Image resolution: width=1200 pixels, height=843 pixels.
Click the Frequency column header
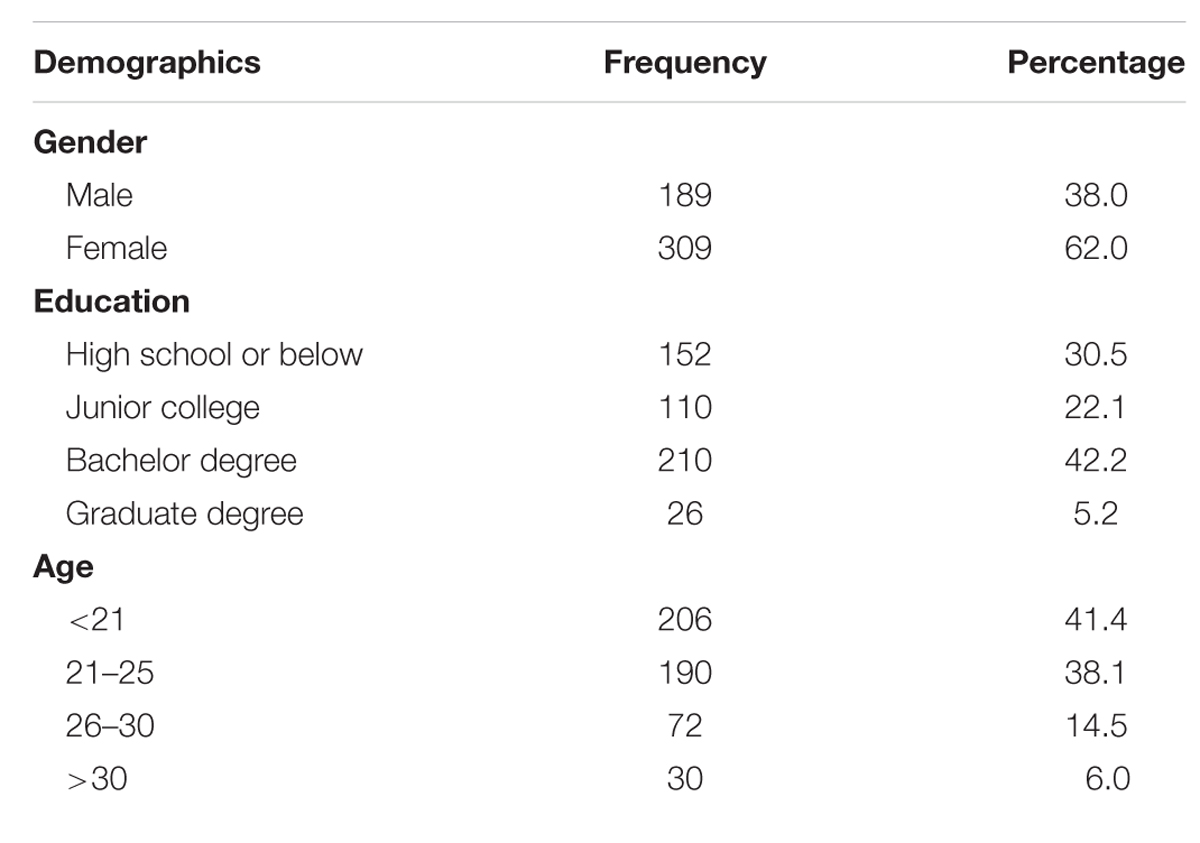coord(685,63)
